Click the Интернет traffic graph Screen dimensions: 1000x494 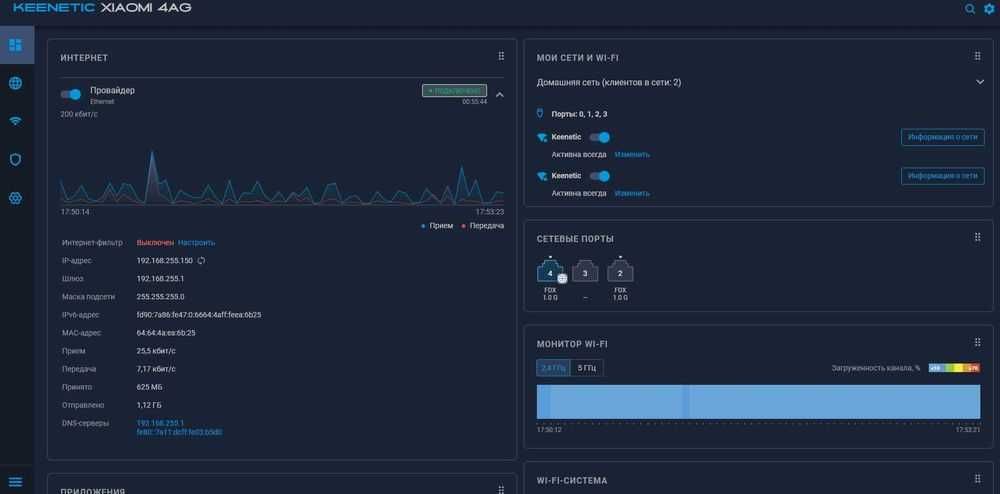(282, 177)
